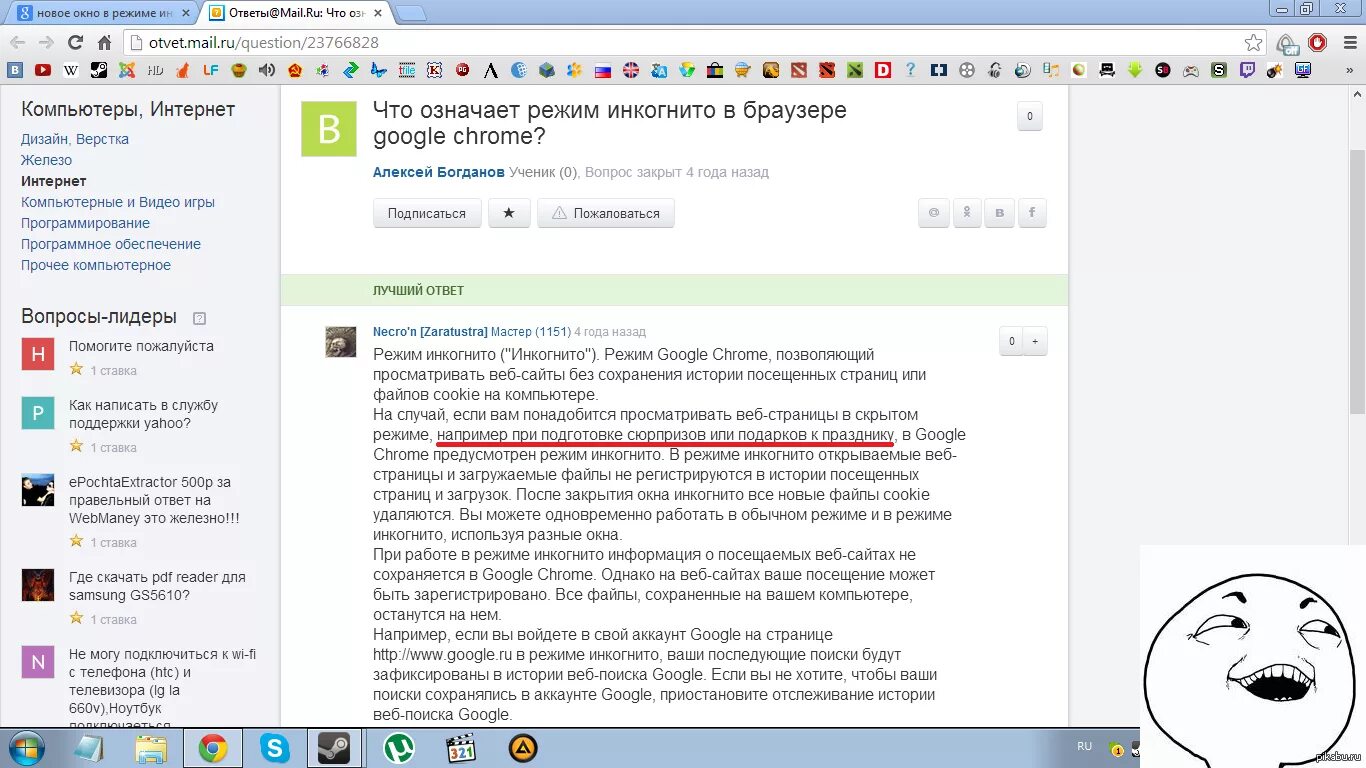Open uTorrent from the taskbar

pos(400,748)
